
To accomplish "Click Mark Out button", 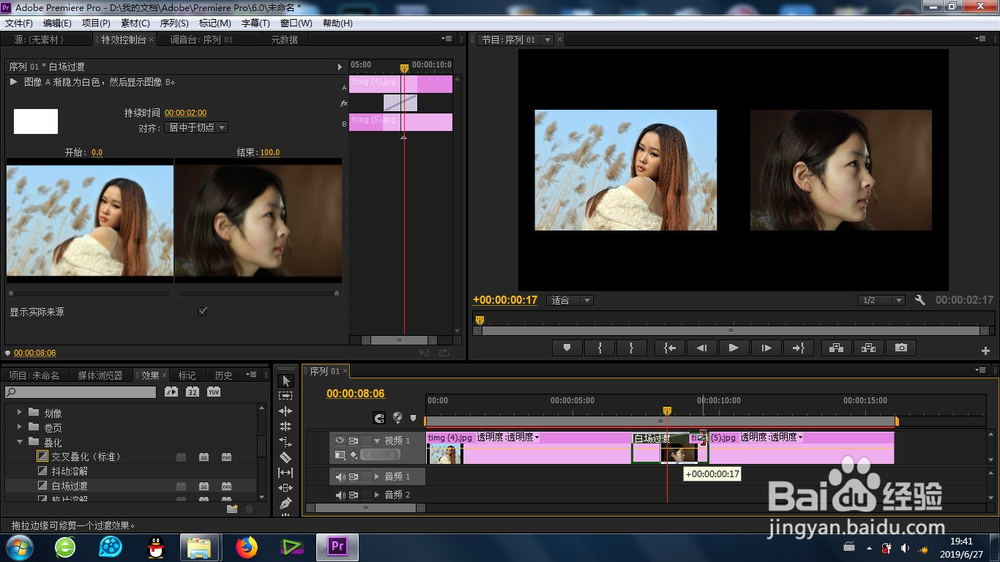I will (x=631, y=348).
